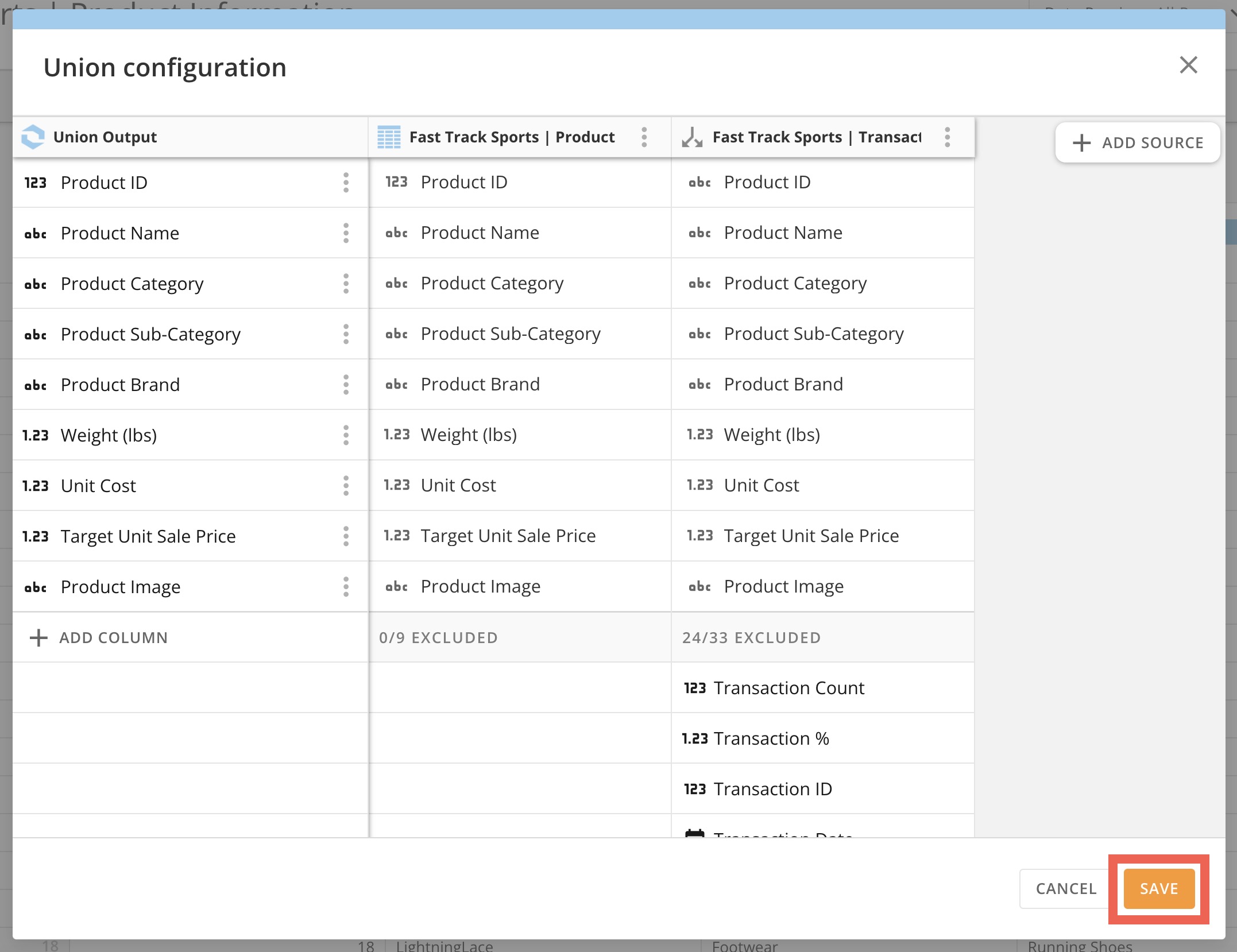
Task: Click the plus icon beside Add Column
Action: (38, 638)
